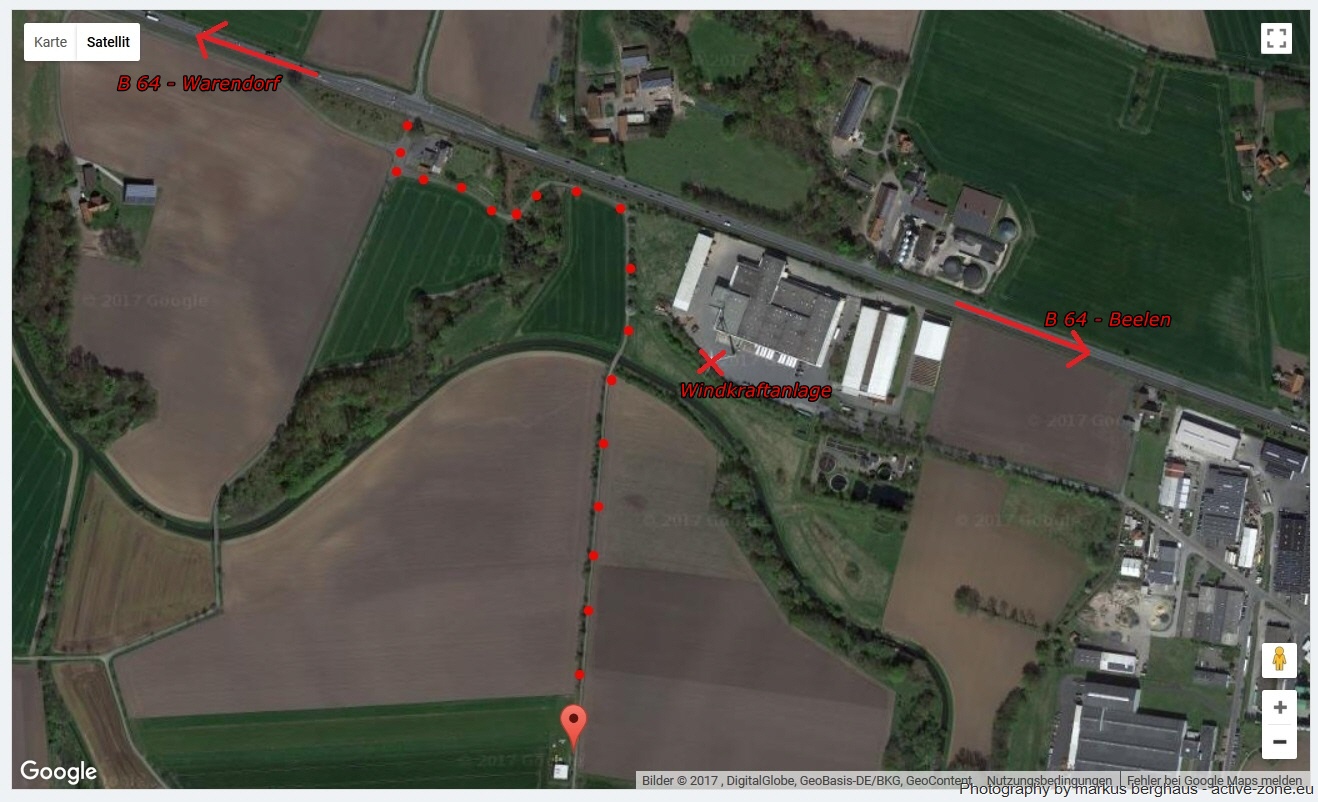Viewport: 1318px width, 802px height.
Task: Click Fehler bei Google Maps melden
Action: [1214, 781]
